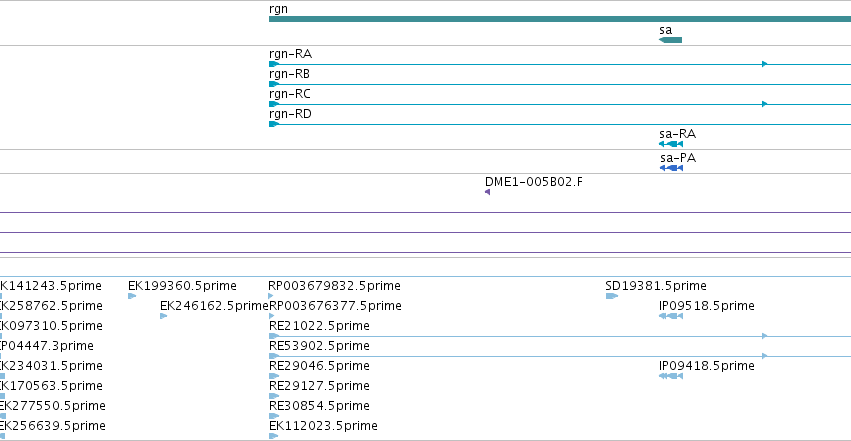The height and width of the screenshot is (441, 851).
Task: Click the RE21022.5prime start glyph
Action: pos(274,336)
